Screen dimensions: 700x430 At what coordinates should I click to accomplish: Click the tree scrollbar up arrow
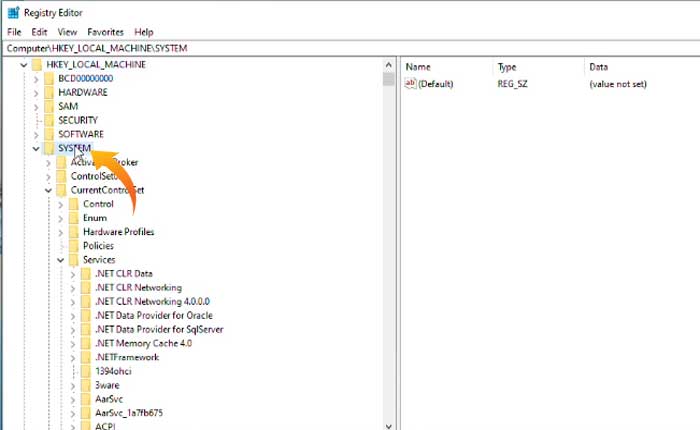pos(388,65)
